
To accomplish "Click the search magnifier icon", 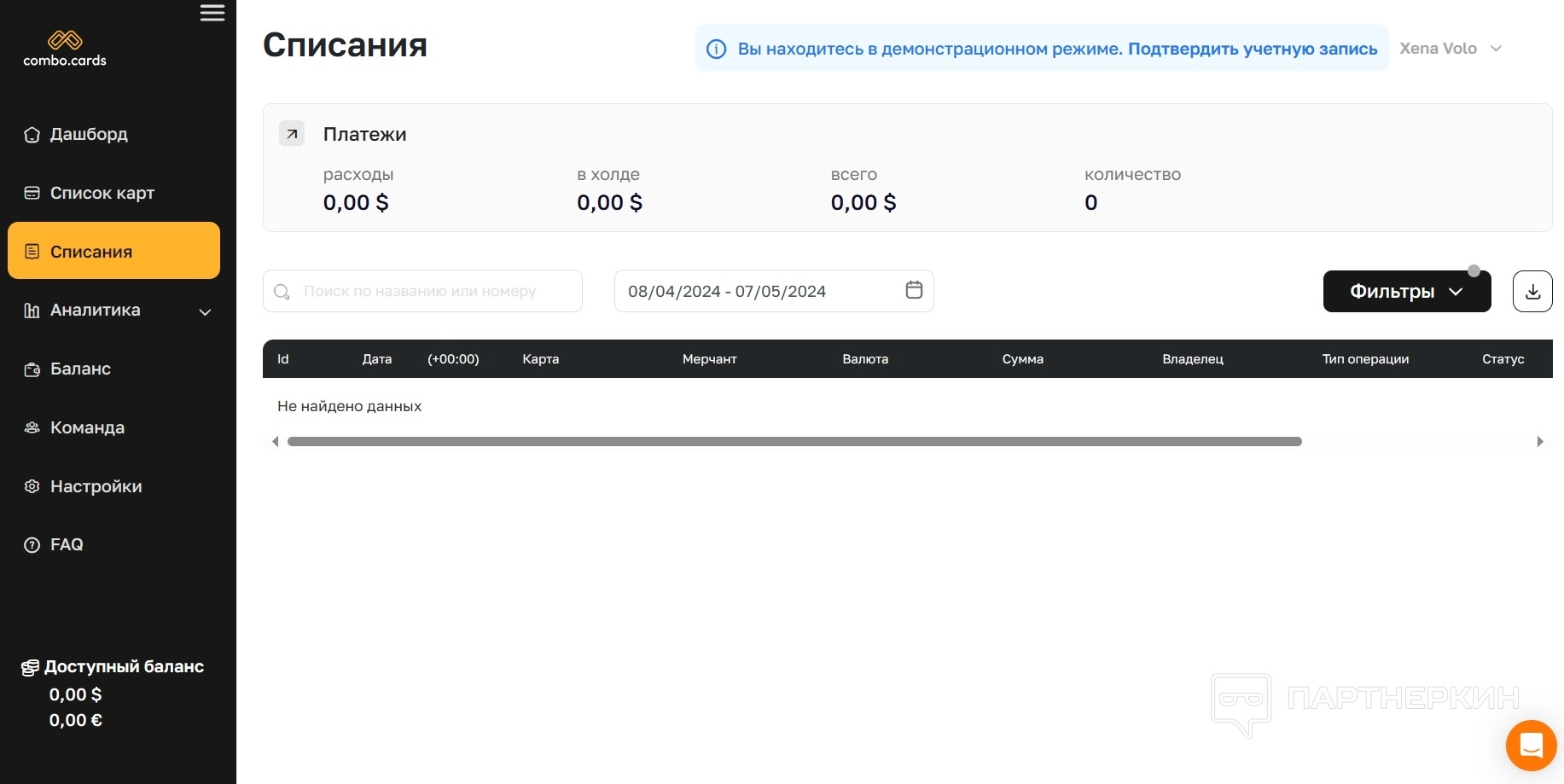I will (x=282, y=292).
